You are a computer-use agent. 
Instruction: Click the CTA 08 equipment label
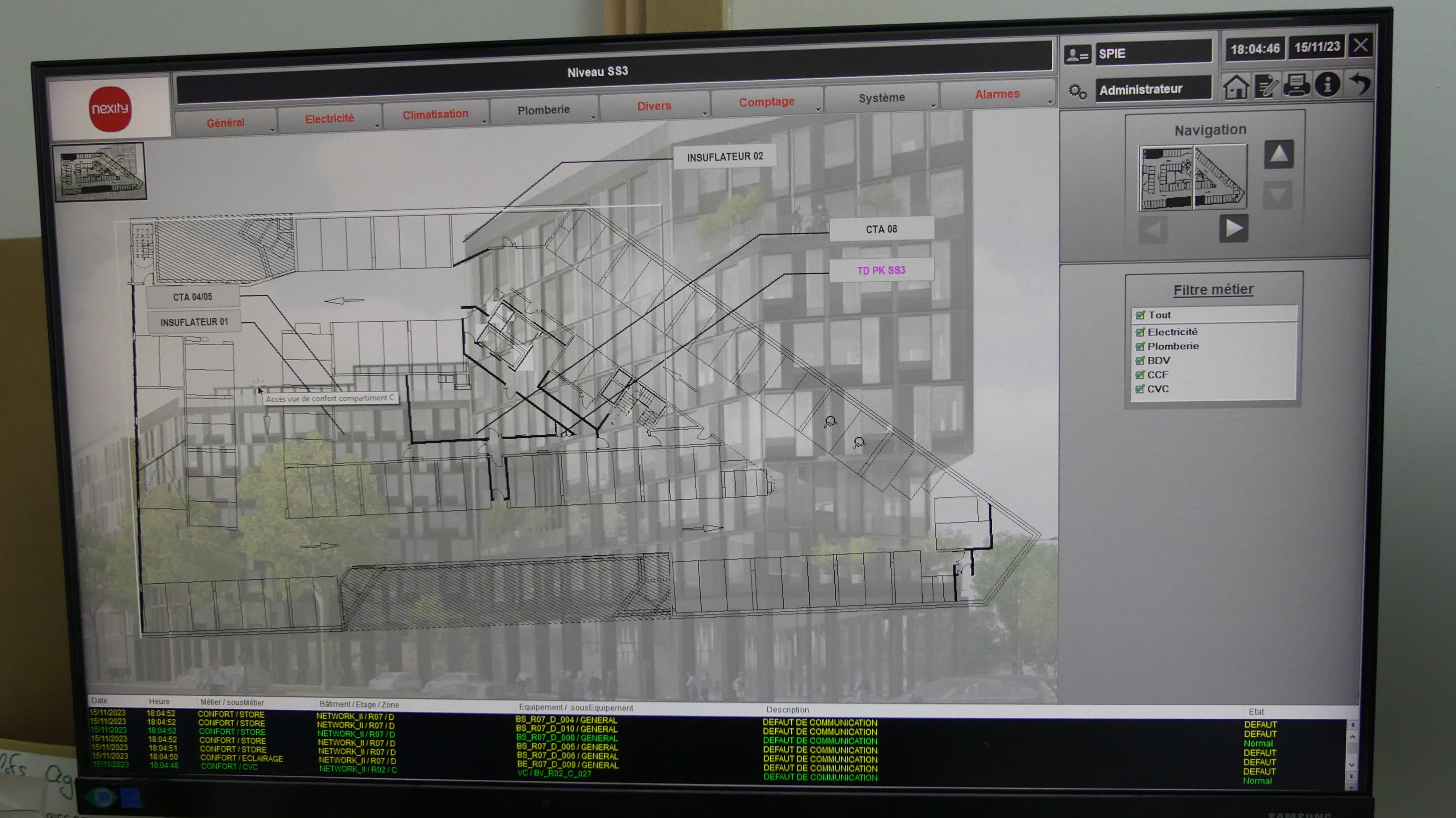click(x=881, y=229)
